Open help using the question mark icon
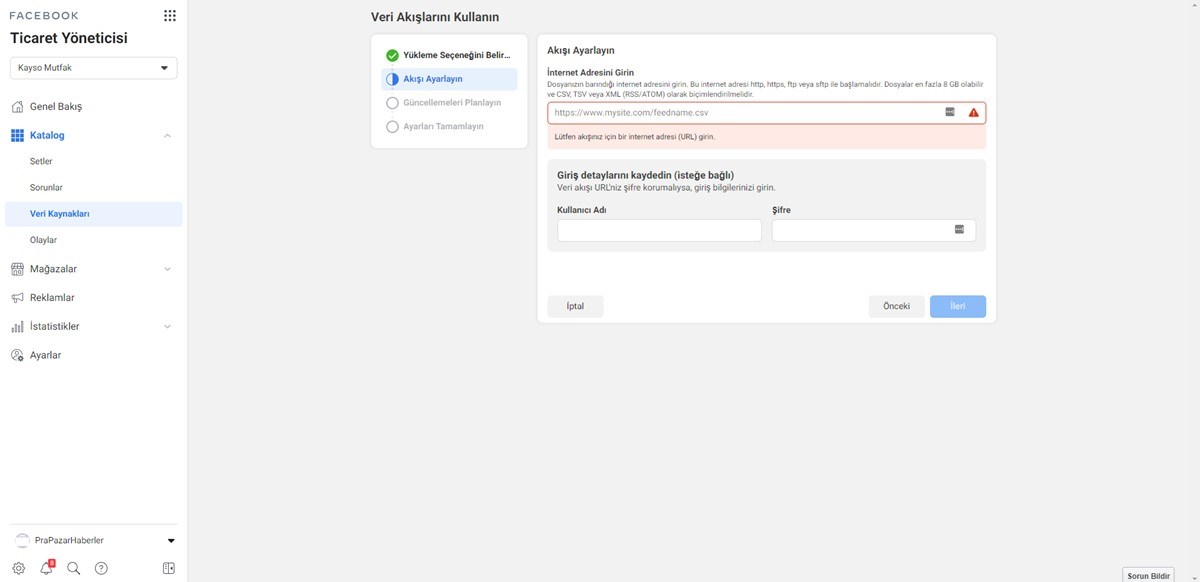The height and width of the screenshot is (582, 1200). click(x=101, y=568)
